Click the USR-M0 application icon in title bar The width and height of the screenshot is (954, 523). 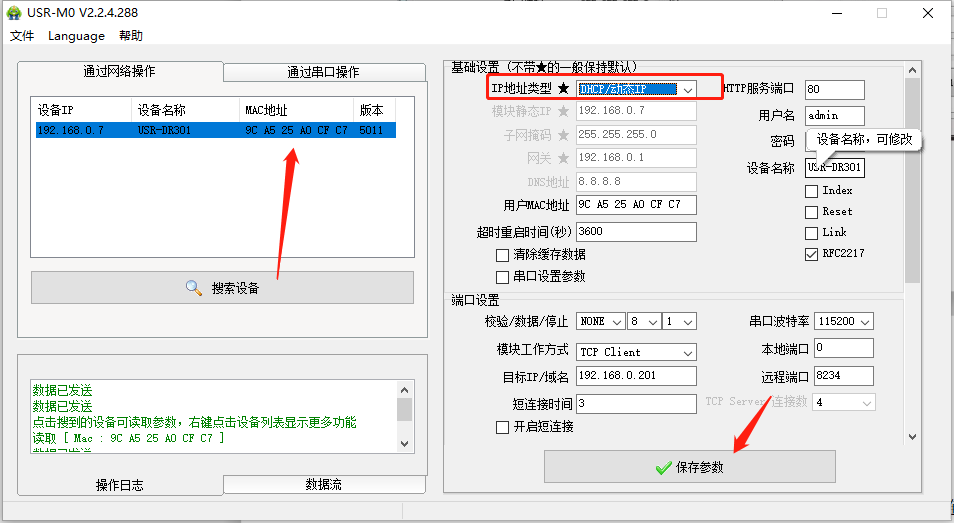[x=13, y=13]
